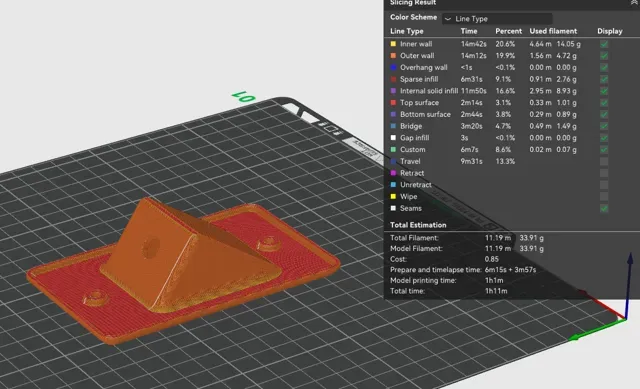Click the Time column header
640x389 pixels.
[x=469, y=31]
